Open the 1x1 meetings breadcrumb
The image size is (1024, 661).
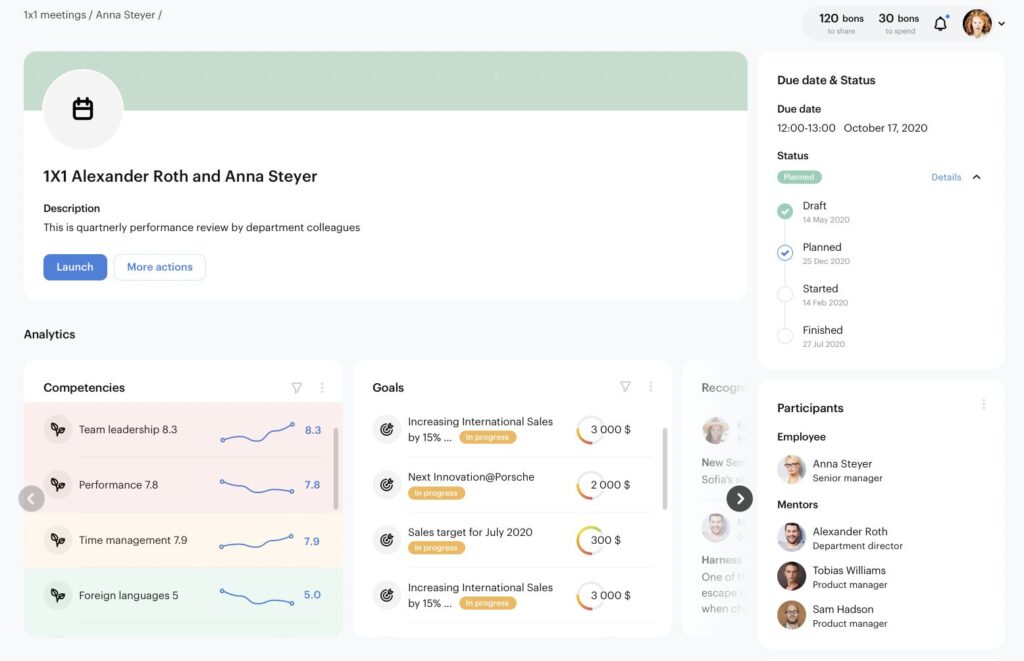tap(55, 14)
